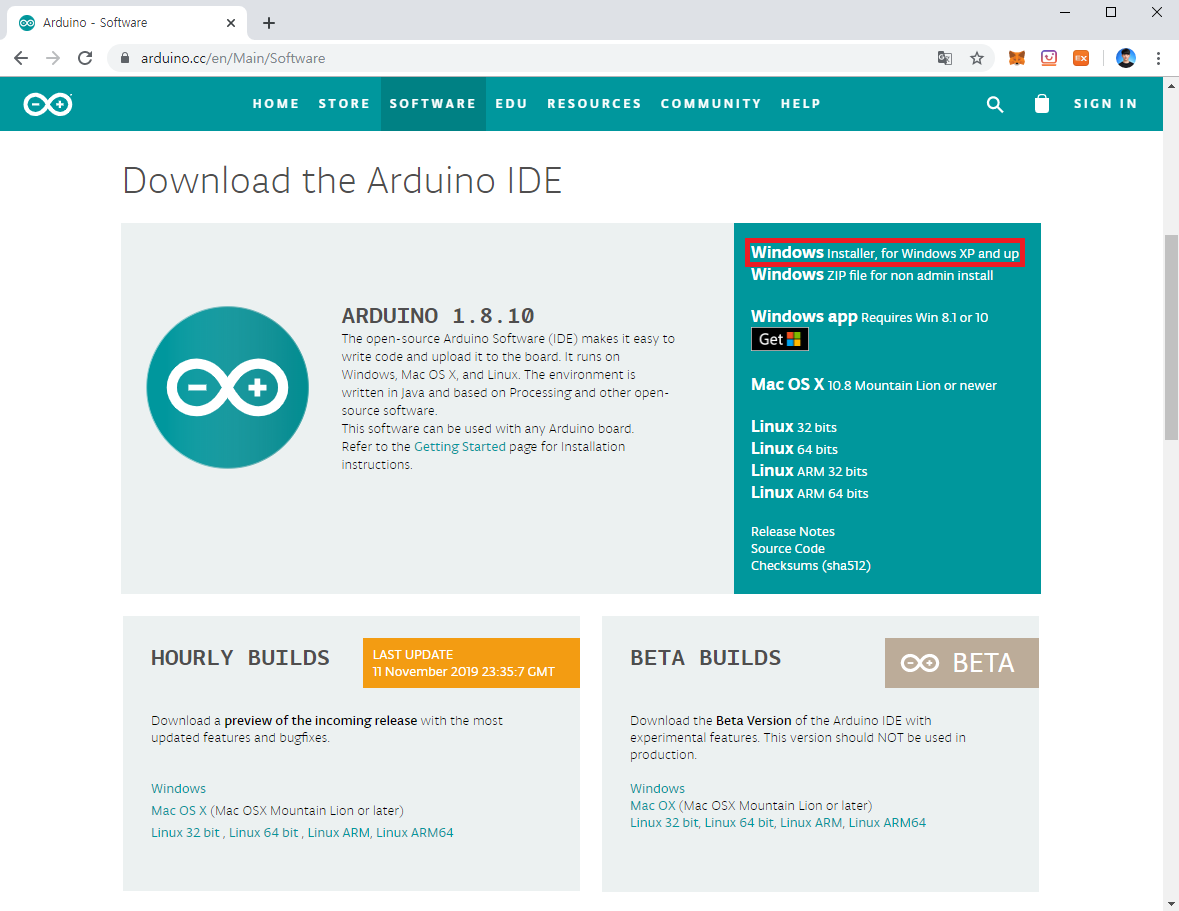
Task: Click Linux ARM under Beta Builds
Action: 811,823
